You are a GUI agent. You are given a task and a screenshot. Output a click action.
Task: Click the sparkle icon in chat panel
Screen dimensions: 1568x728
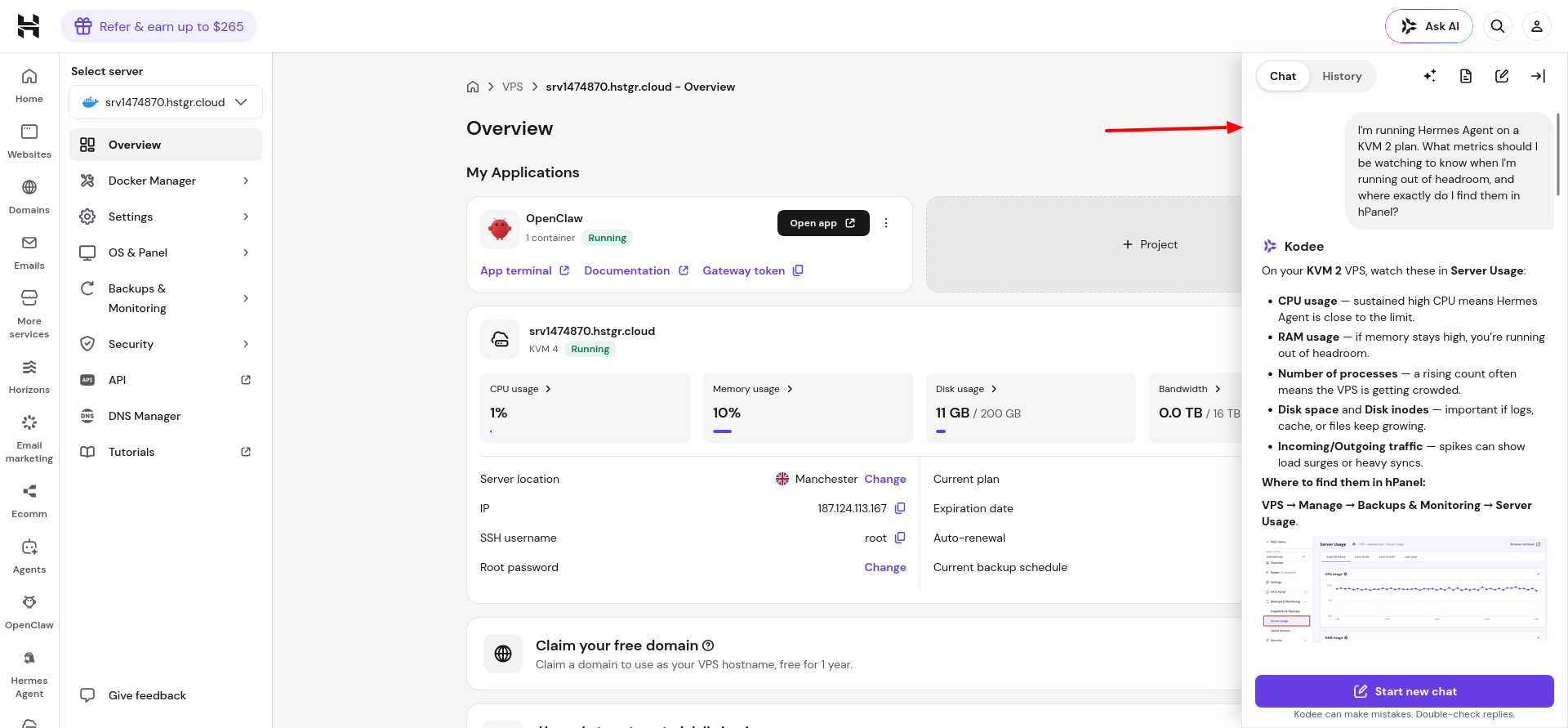1430,76
